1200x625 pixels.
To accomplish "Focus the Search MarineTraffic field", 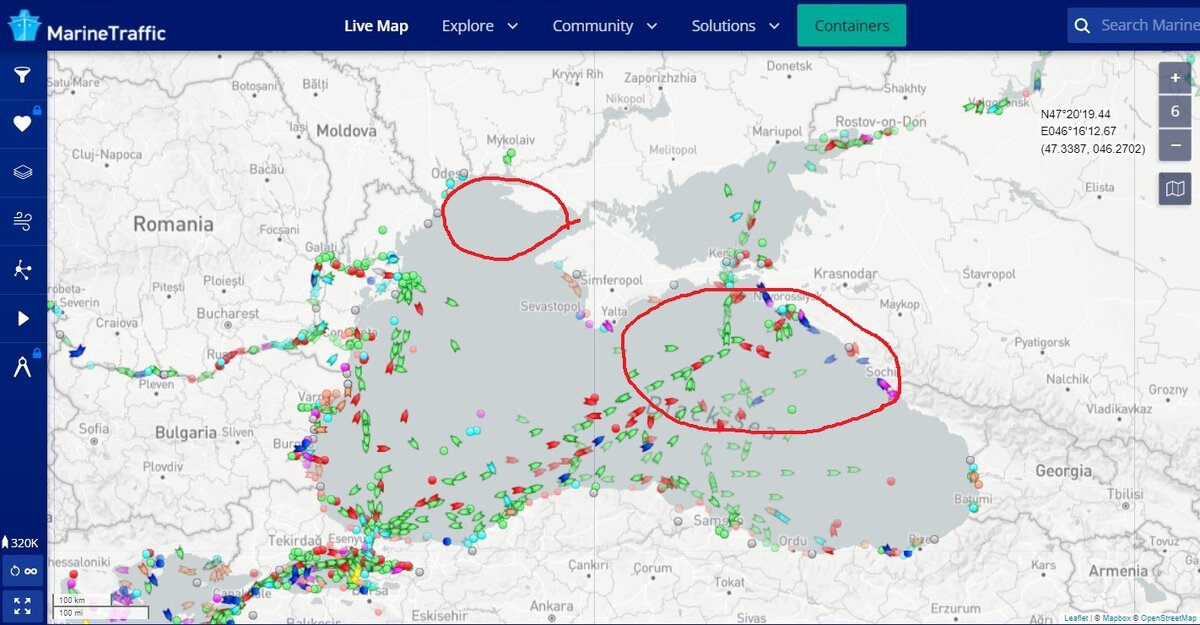I will tap(1134, 25).
